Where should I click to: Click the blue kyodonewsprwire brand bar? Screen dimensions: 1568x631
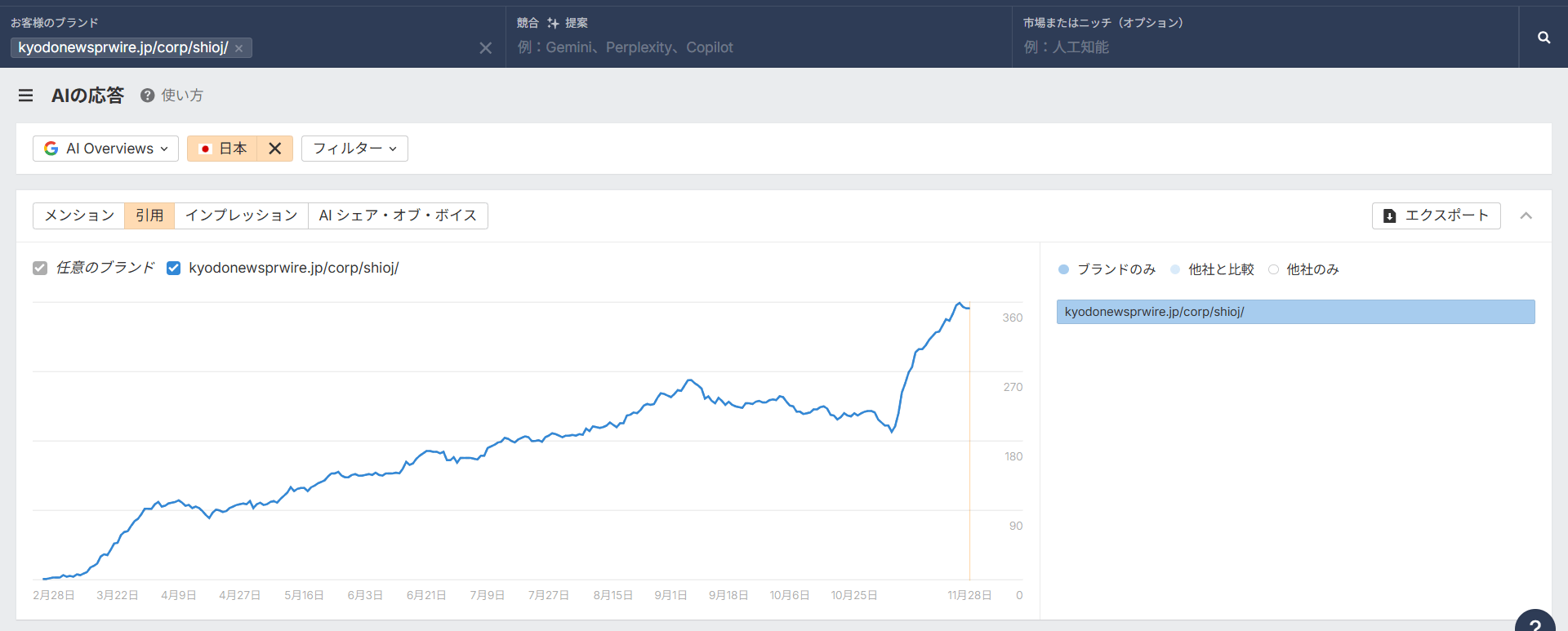pos(1295,312)
